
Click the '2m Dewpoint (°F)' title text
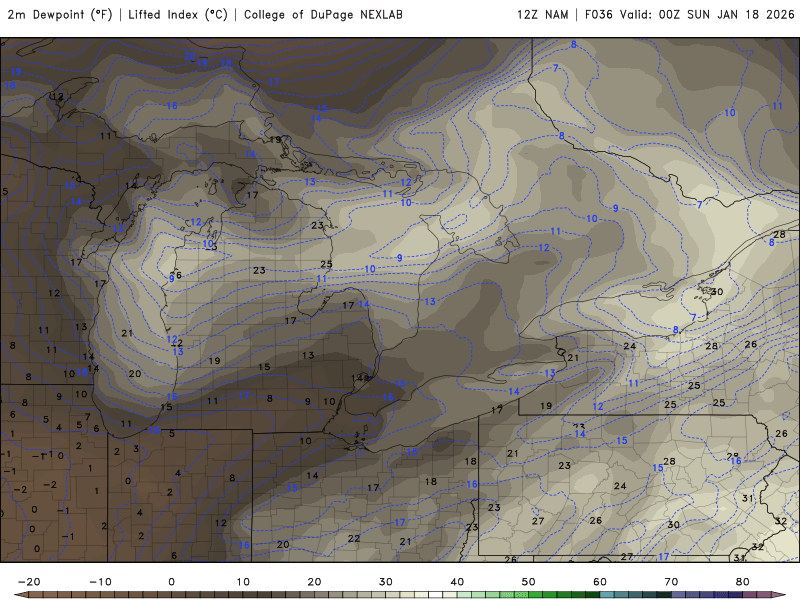[x=60, y=15]
